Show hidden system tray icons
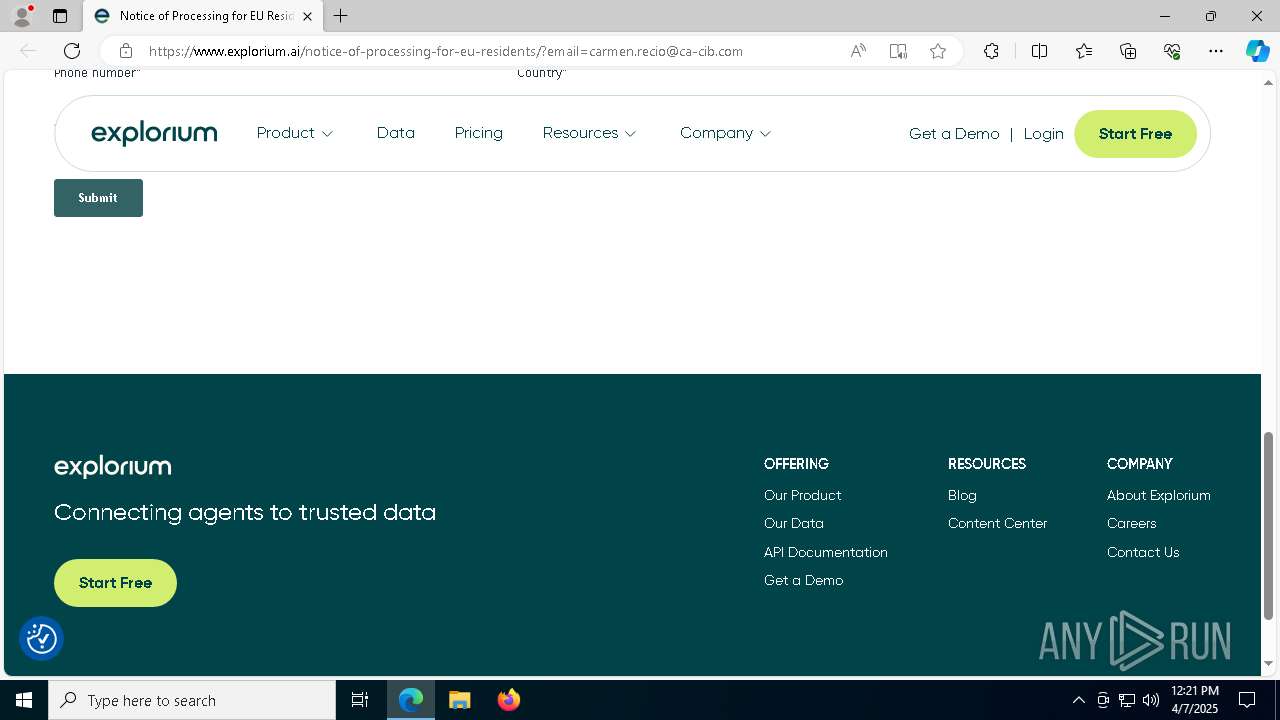The height and width of the screenshot is (720, 1280). pyautogui.click(x=1078, y=700)
